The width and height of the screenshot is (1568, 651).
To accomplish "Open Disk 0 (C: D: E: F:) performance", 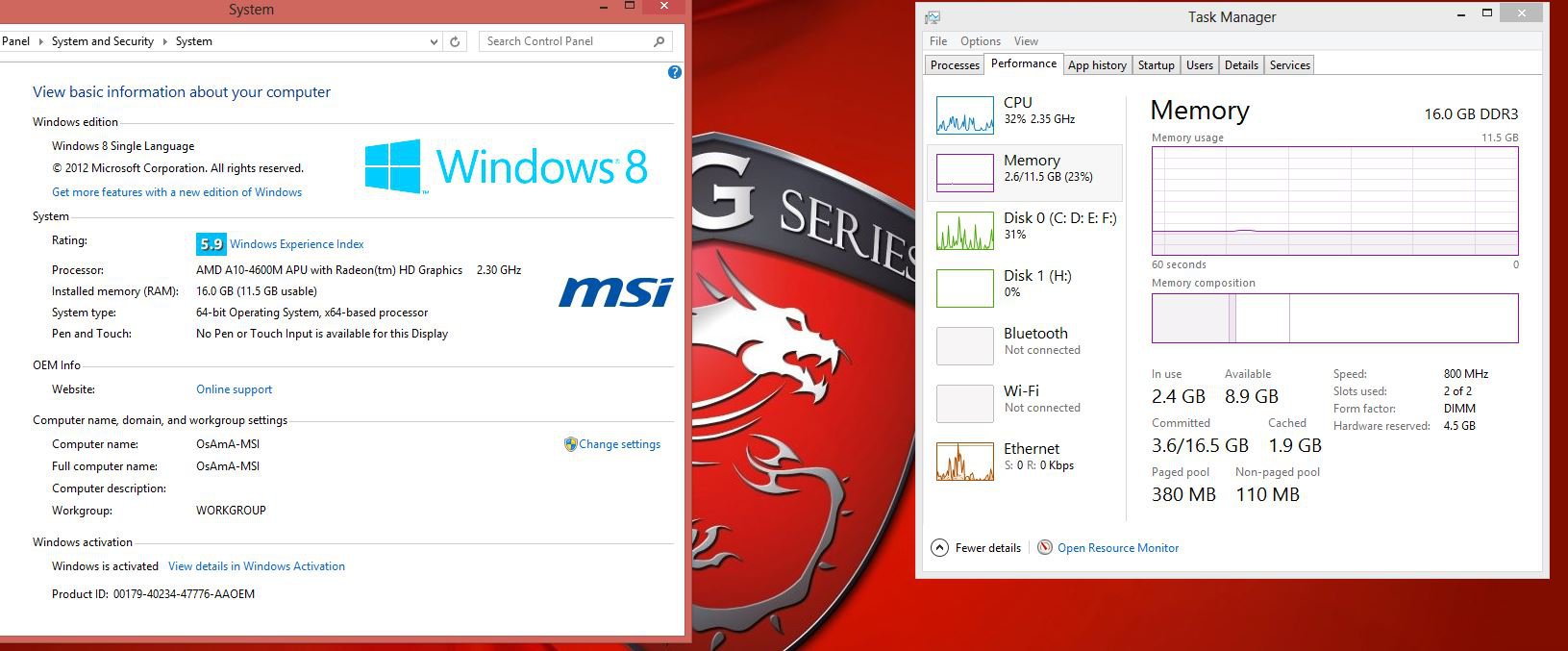I will (x=1025, y=230).
